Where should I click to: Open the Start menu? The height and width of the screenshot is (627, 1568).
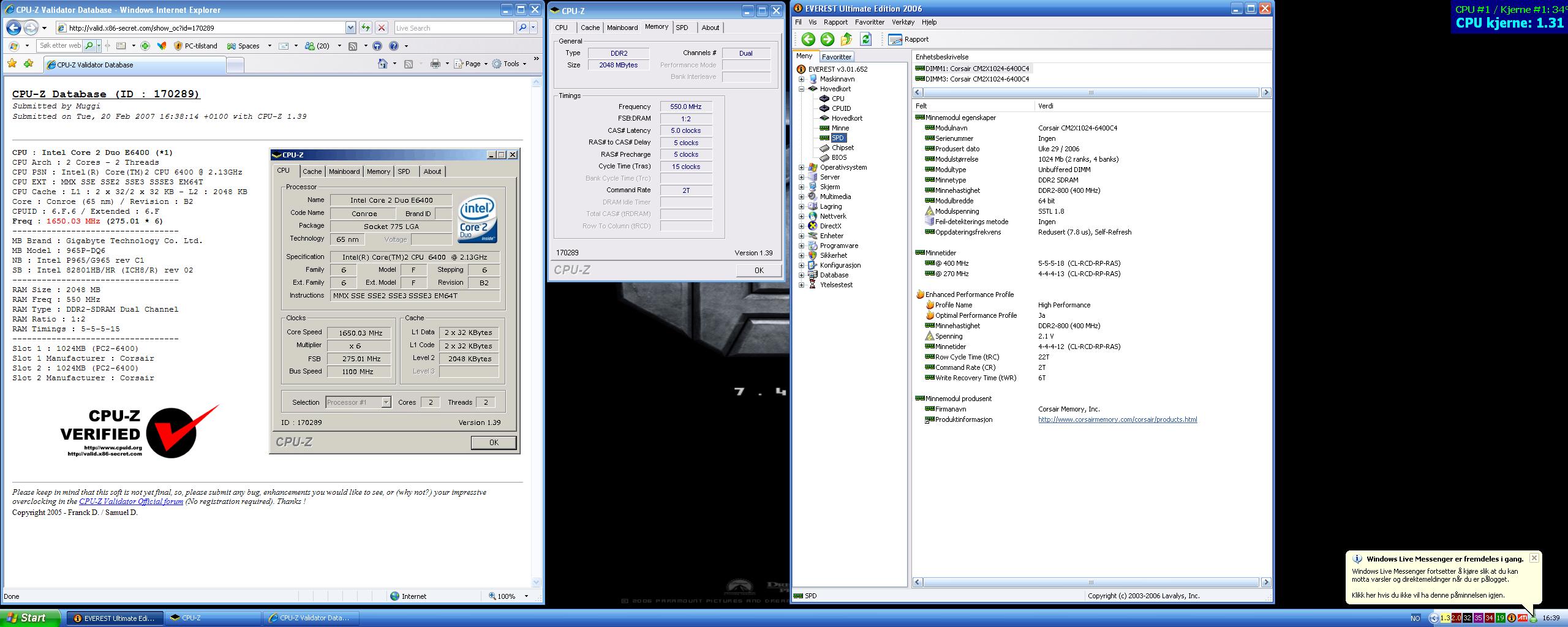click(31, 618)
